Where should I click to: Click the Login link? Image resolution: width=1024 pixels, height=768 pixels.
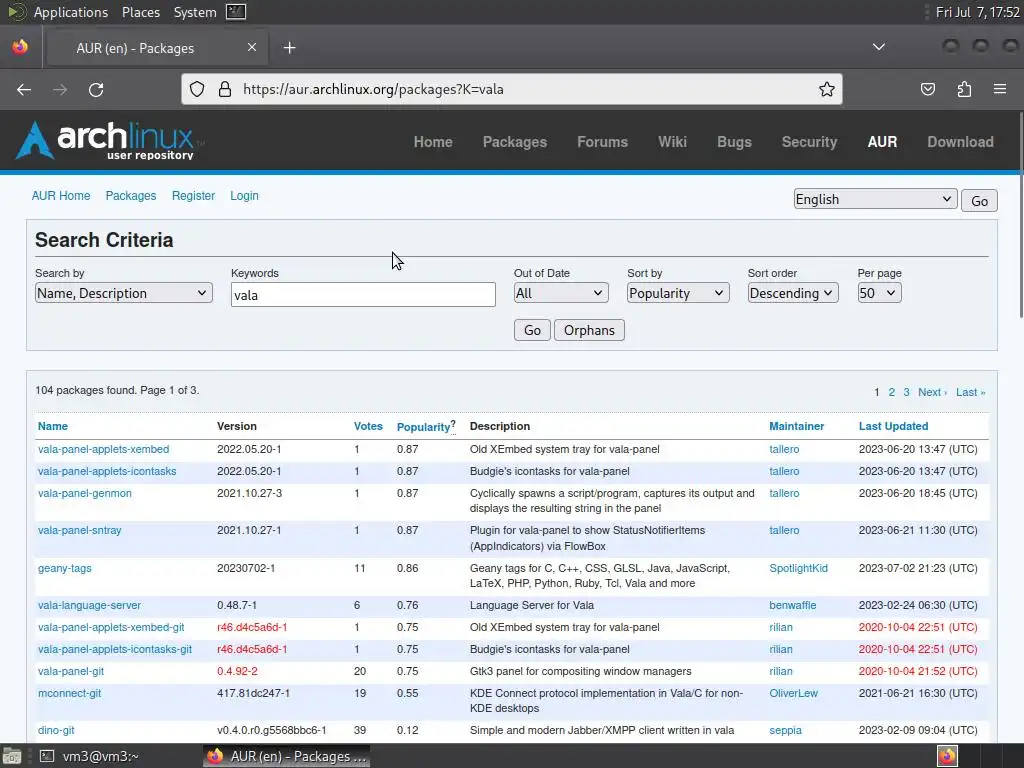[x=244, y=195]
